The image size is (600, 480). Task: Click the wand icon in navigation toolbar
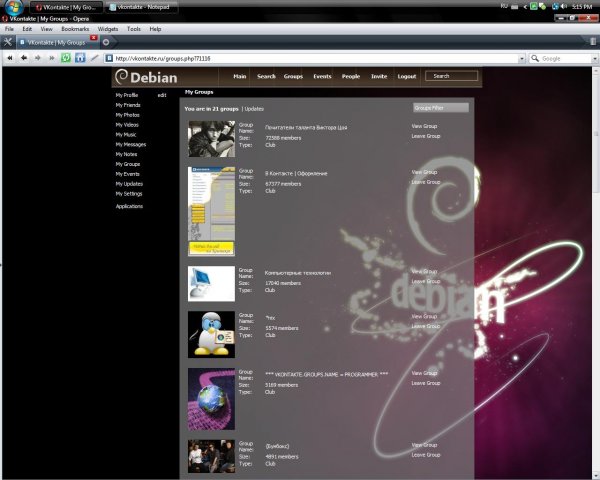95,58
